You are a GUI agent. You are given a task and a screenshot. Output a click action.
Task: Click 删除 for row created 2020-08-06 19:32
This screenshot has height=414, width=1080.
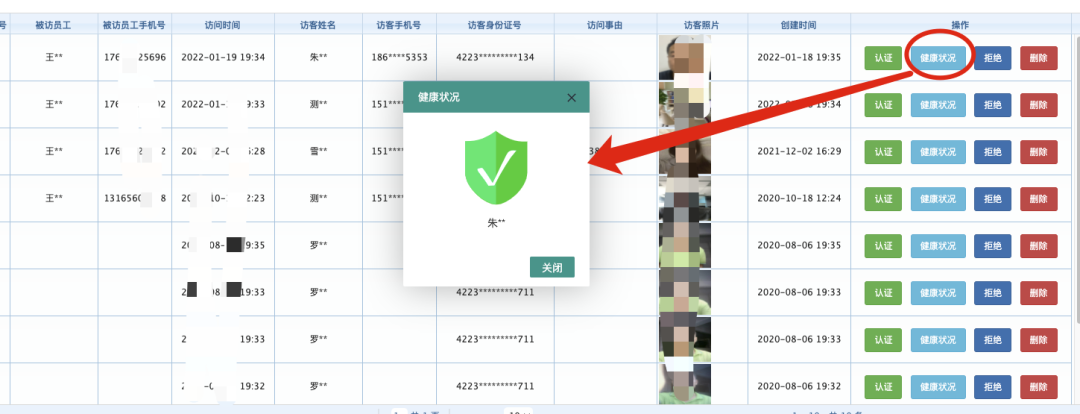point(1039,385)
